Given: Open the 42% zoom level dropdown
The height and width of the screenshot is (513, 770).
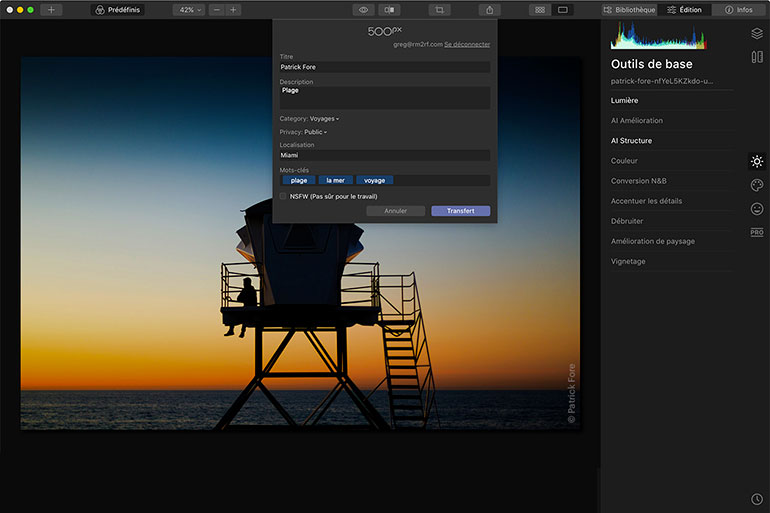Looking at the screenshot, I should (x=188, y=10).
